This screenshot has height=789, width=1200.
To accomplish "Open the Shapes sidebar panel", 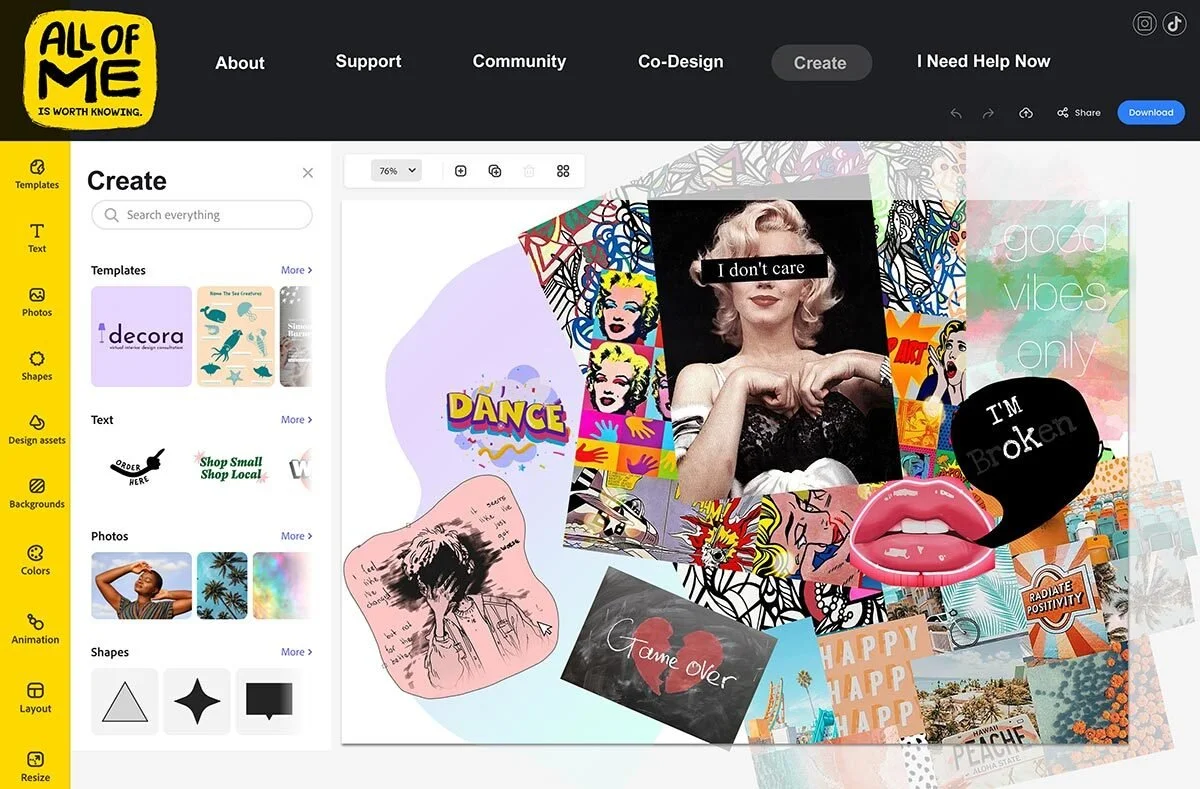I will [x=36, y=366].
